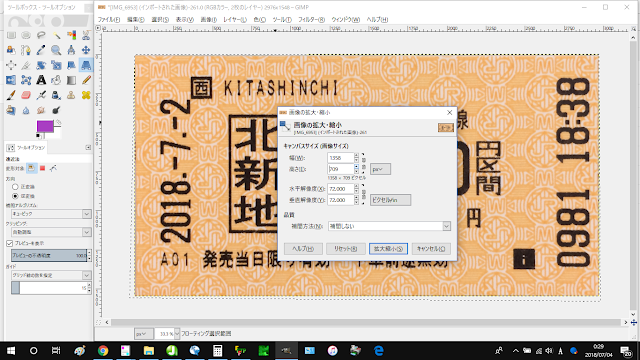Screen dimensions: 640x360
Task: Select the Move tool
Action: click(86, 50)
